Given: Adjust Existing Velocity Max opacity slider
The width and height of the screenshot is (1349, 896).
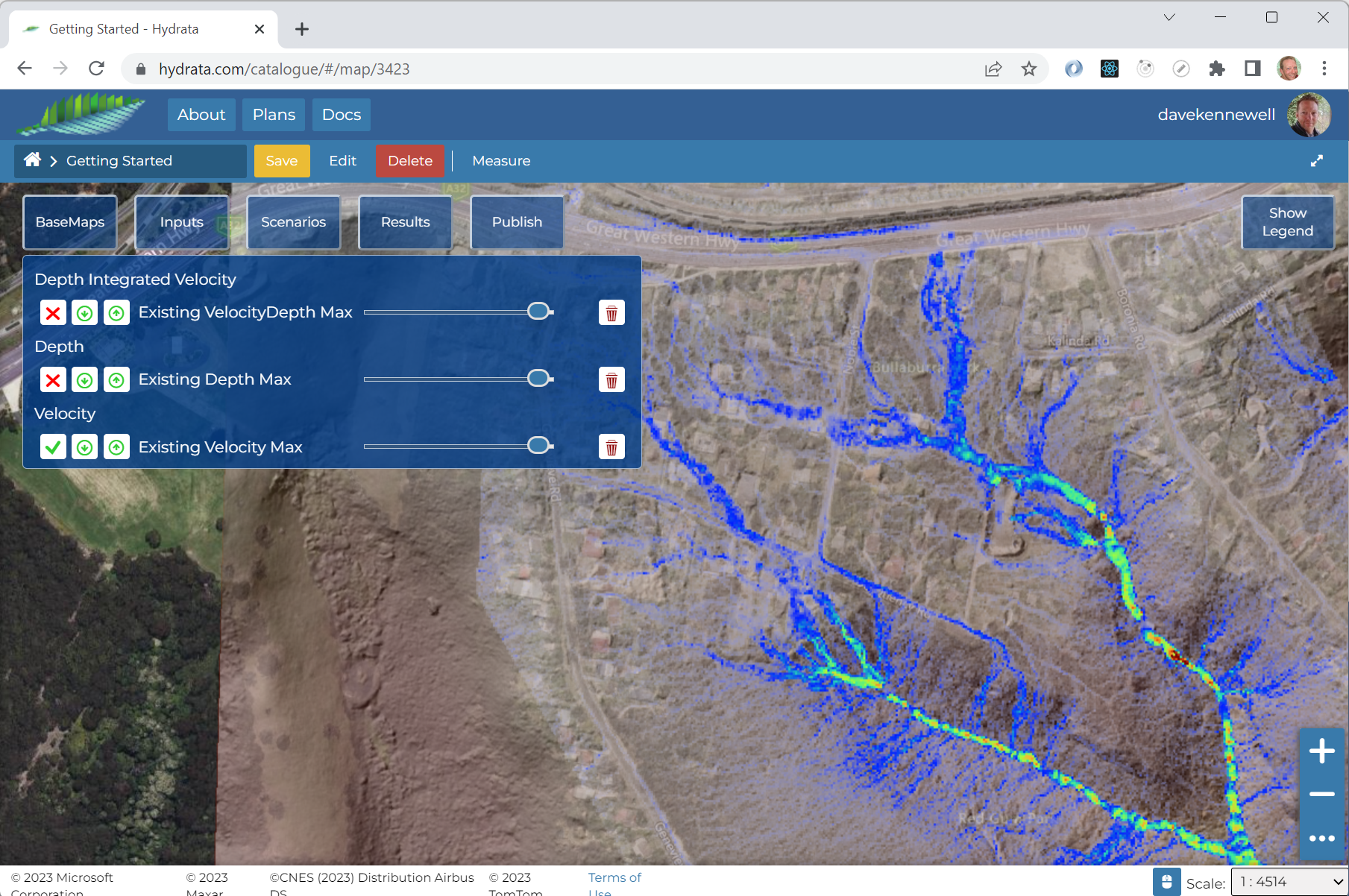Looking at the screenshot, I should [x=538, y=446].
